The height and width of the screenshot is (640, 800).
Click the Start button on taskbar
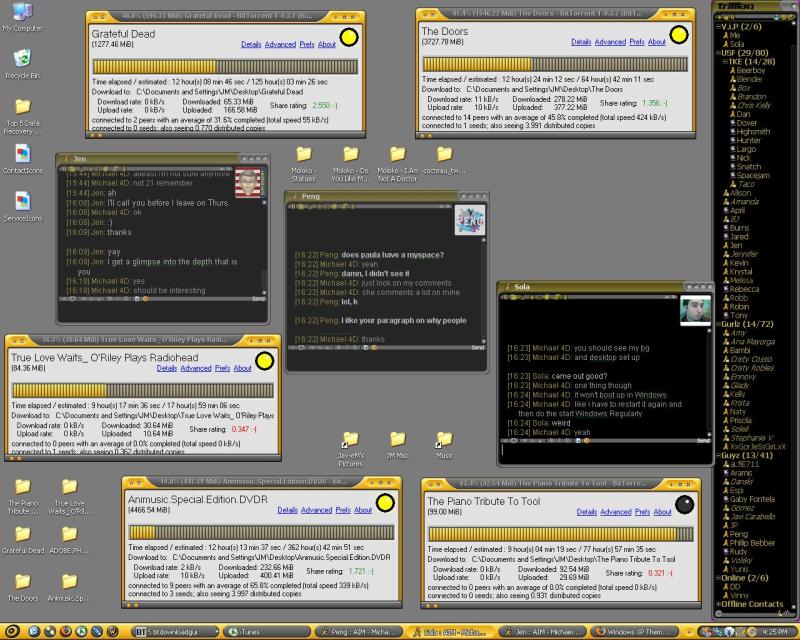point(12,631)
